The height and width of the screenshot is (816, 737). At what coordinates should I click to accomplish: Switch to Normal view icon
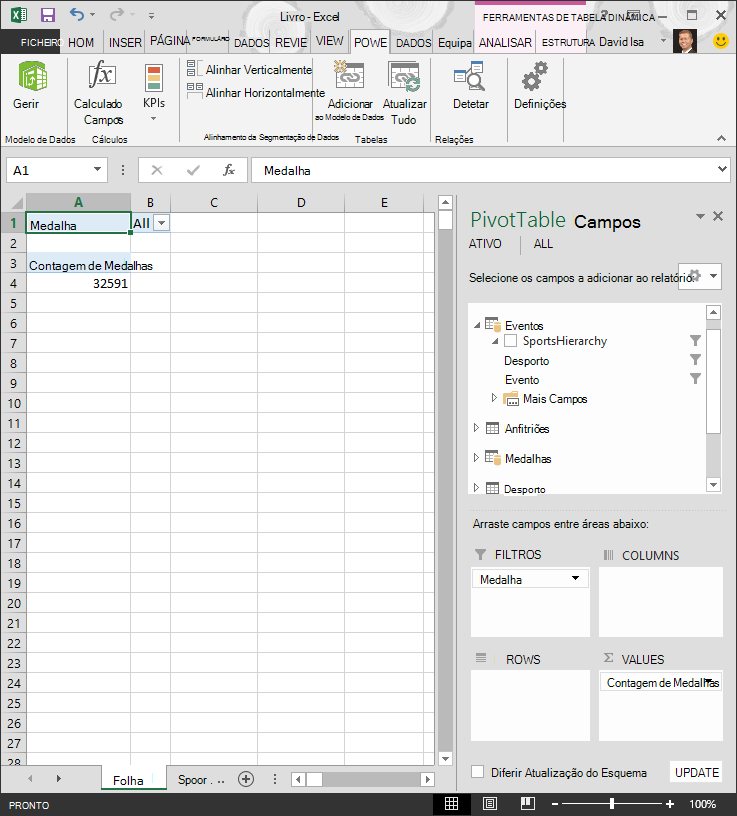pos(451,804)
